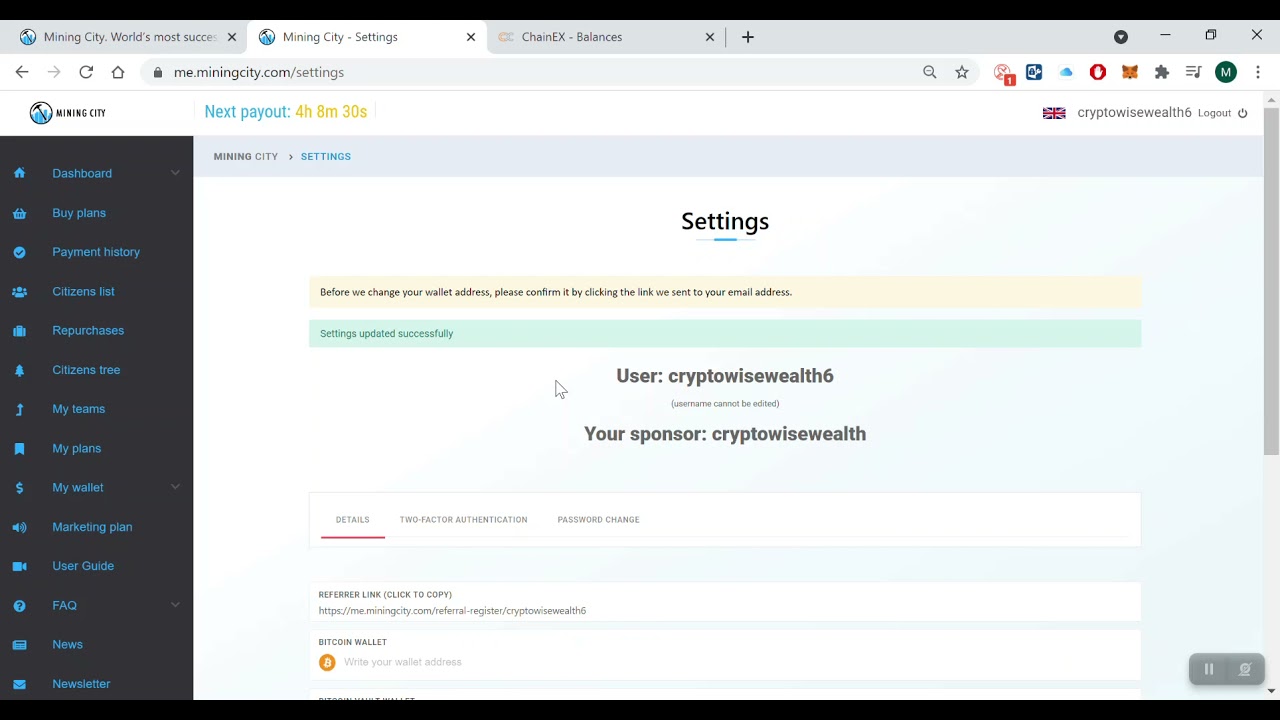Expand the Dashboard submenu chevron
The image size is (1280, 720).
pos(175,173)
